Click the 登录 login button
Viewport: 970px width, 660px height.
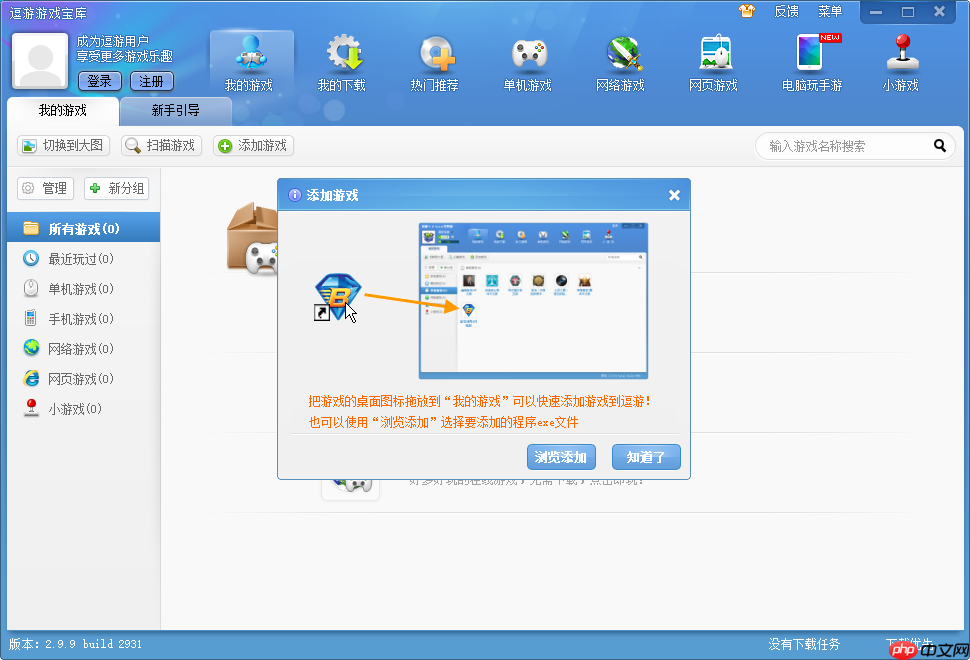coord(100,81)
